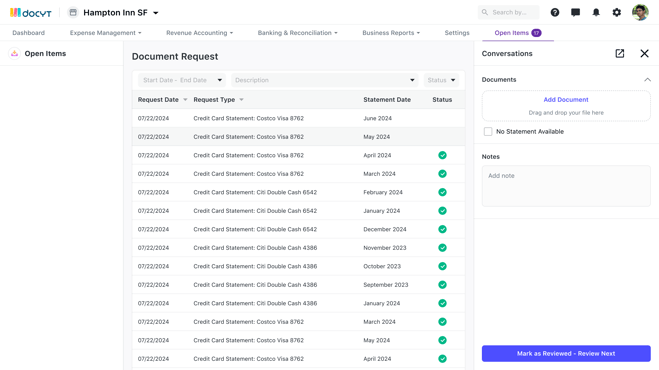Image resolution: width=659 pixels, height=370 pixels.
Task: Open the Hampton Inn SF business dropdown
Action: pos(113,13)
